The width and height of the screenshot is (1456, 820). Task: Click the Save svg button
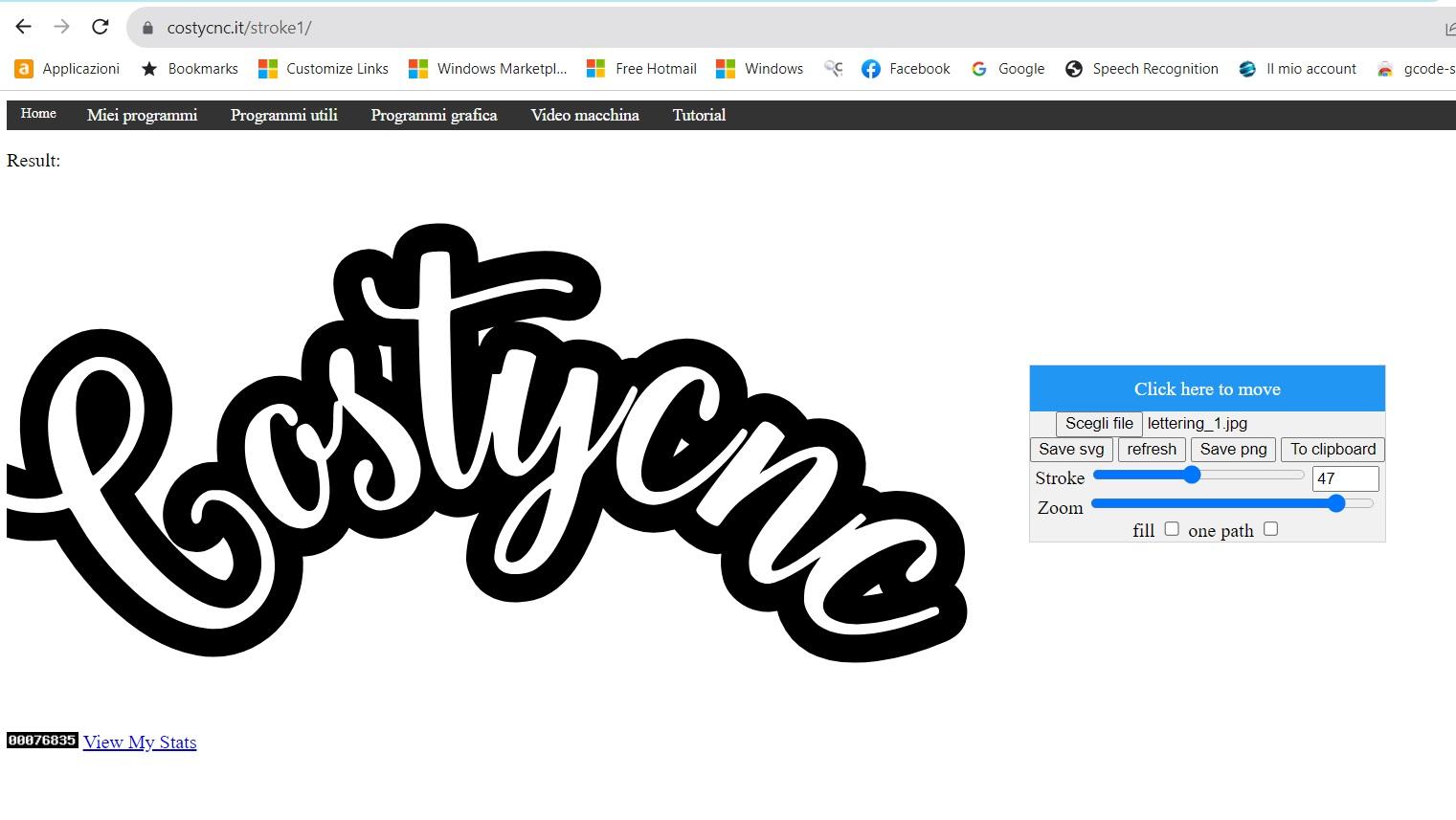(1071, 450)
